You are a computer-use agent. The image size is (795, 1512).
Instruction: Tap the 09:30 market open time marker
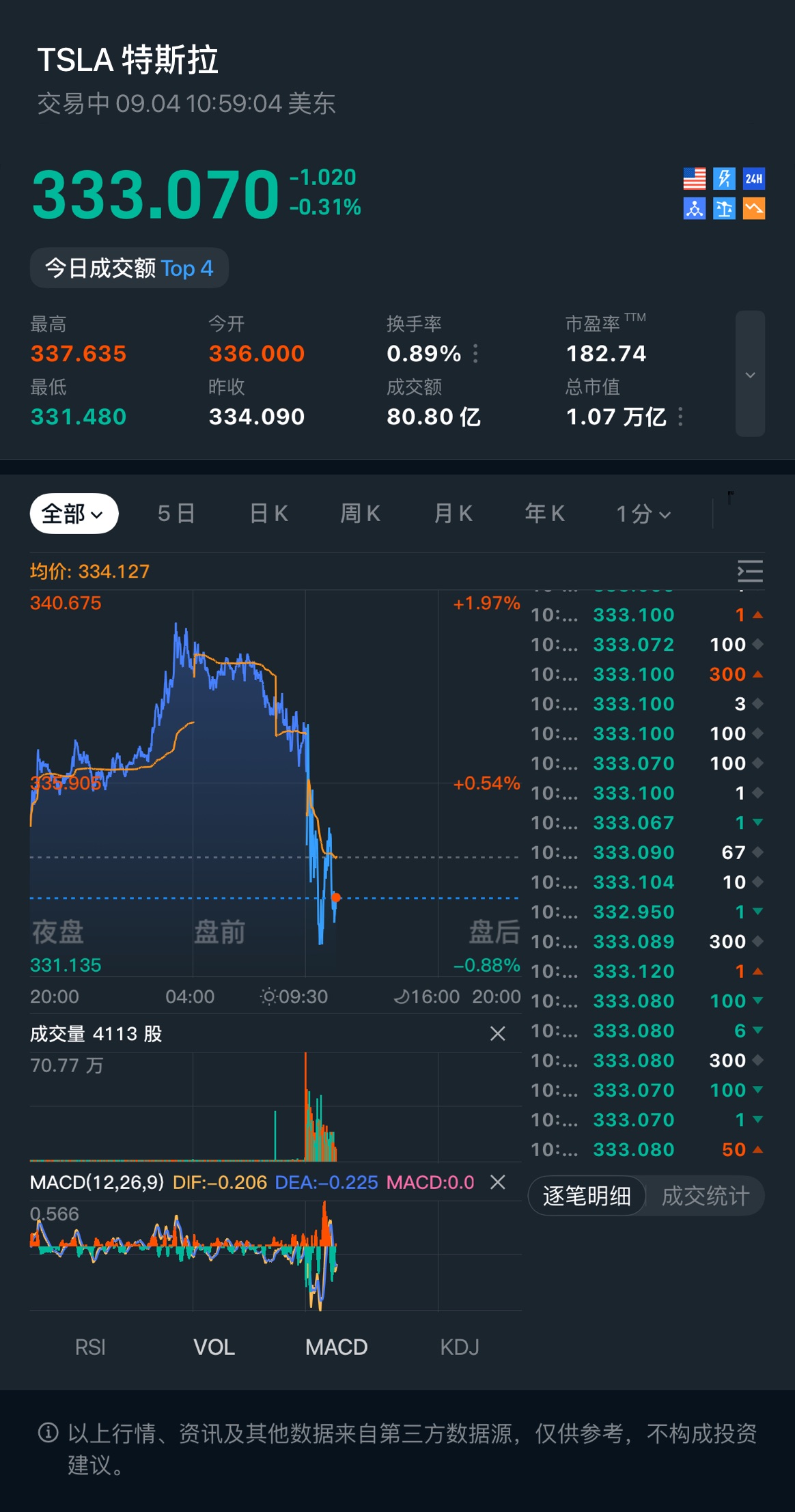pos(294,996)
